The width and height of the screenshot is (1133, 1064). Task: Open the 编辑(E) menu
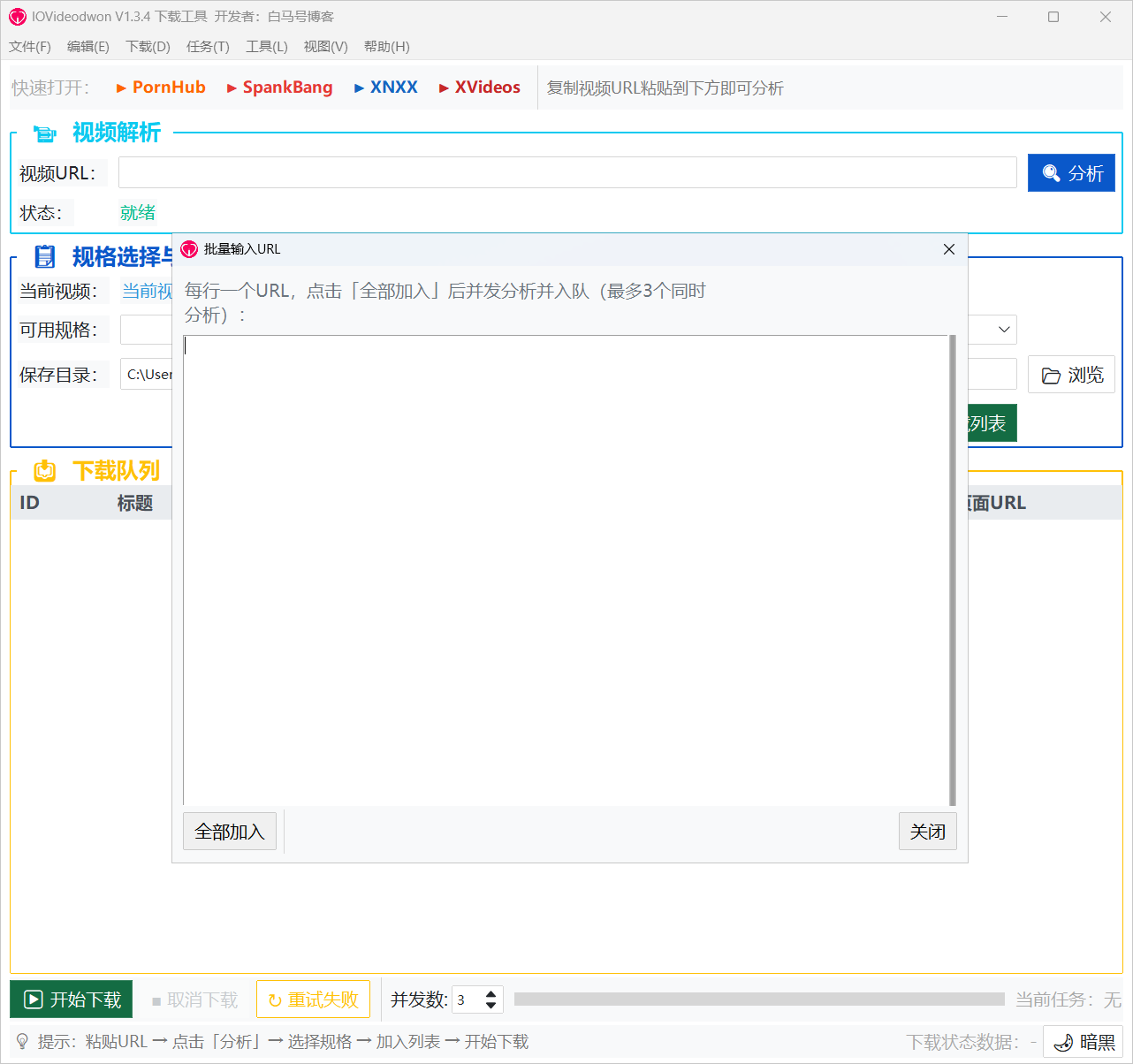click(x=88, y=47)
